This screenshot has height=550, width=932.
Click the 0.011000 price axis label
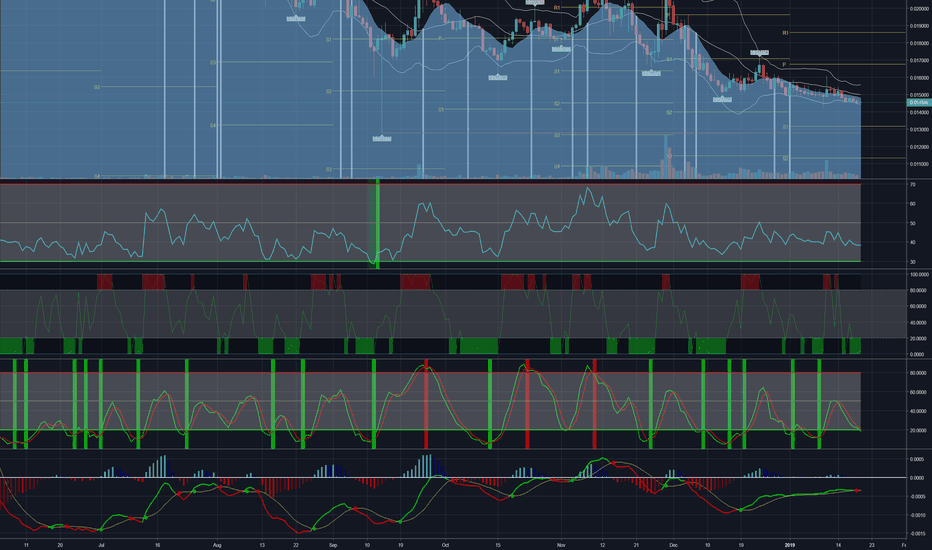click(x=919, y=164)
